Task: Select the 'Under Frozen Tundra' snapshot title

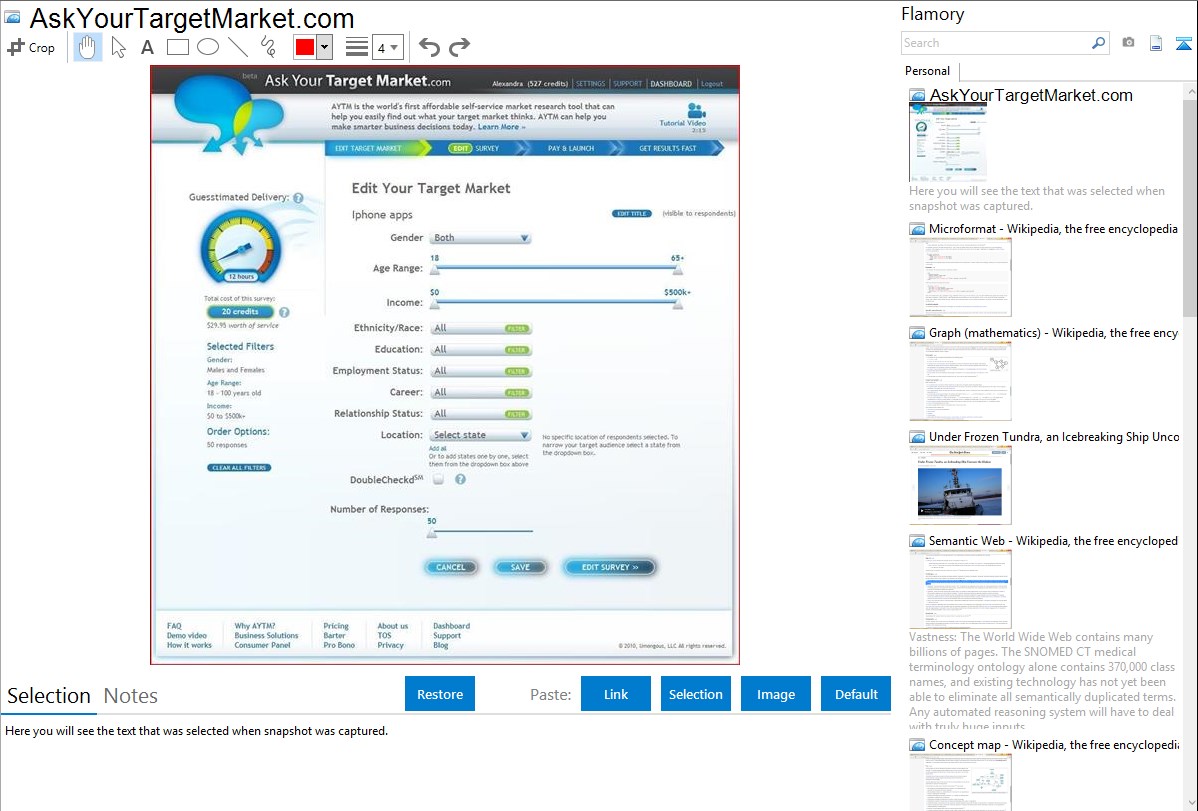Action: click(x=1054, y=437)
